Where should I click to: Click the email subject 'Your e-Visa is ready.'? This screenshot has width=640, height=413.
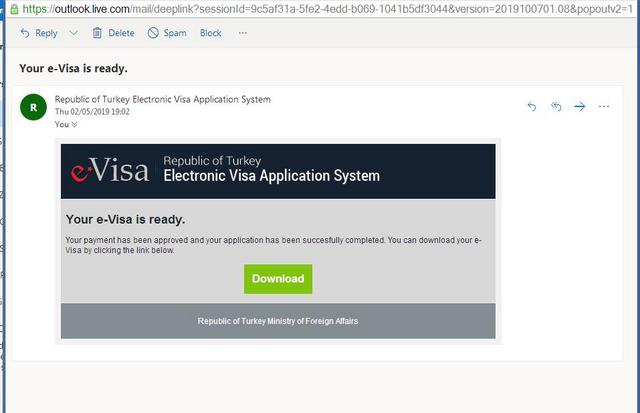[73, 69]
